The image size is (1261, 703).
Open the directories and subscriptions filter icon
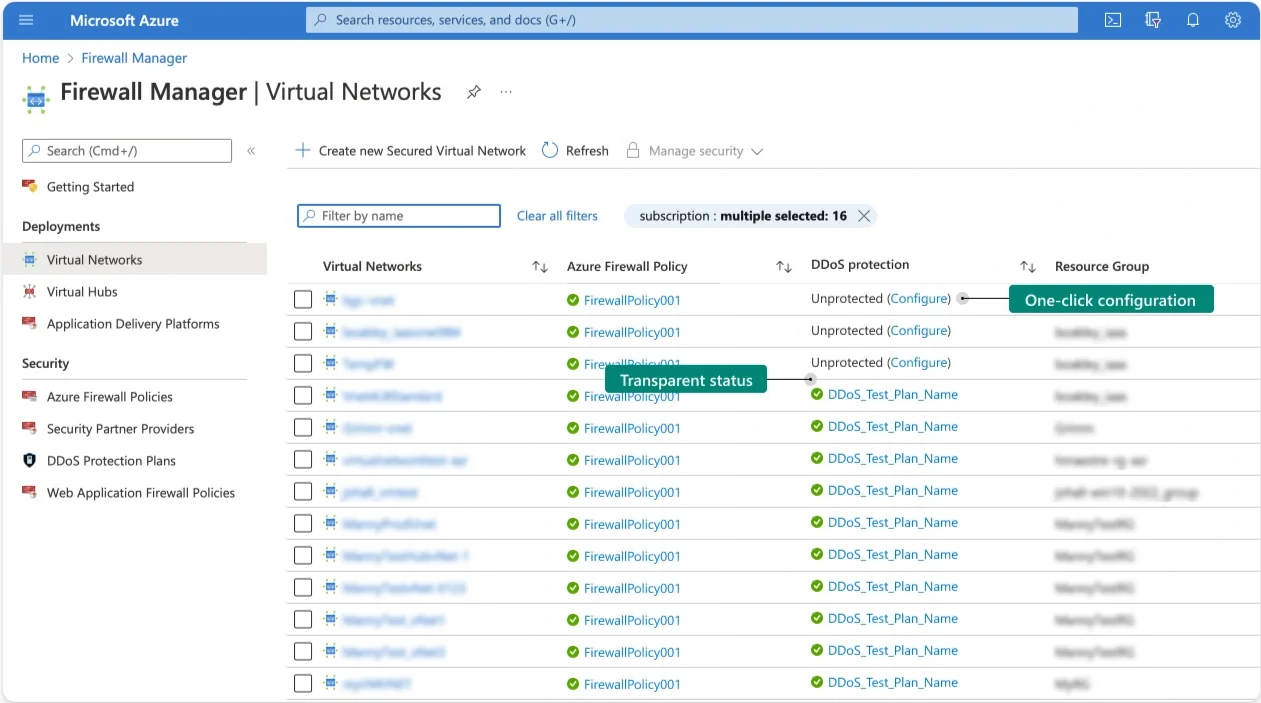(1152, 20)
